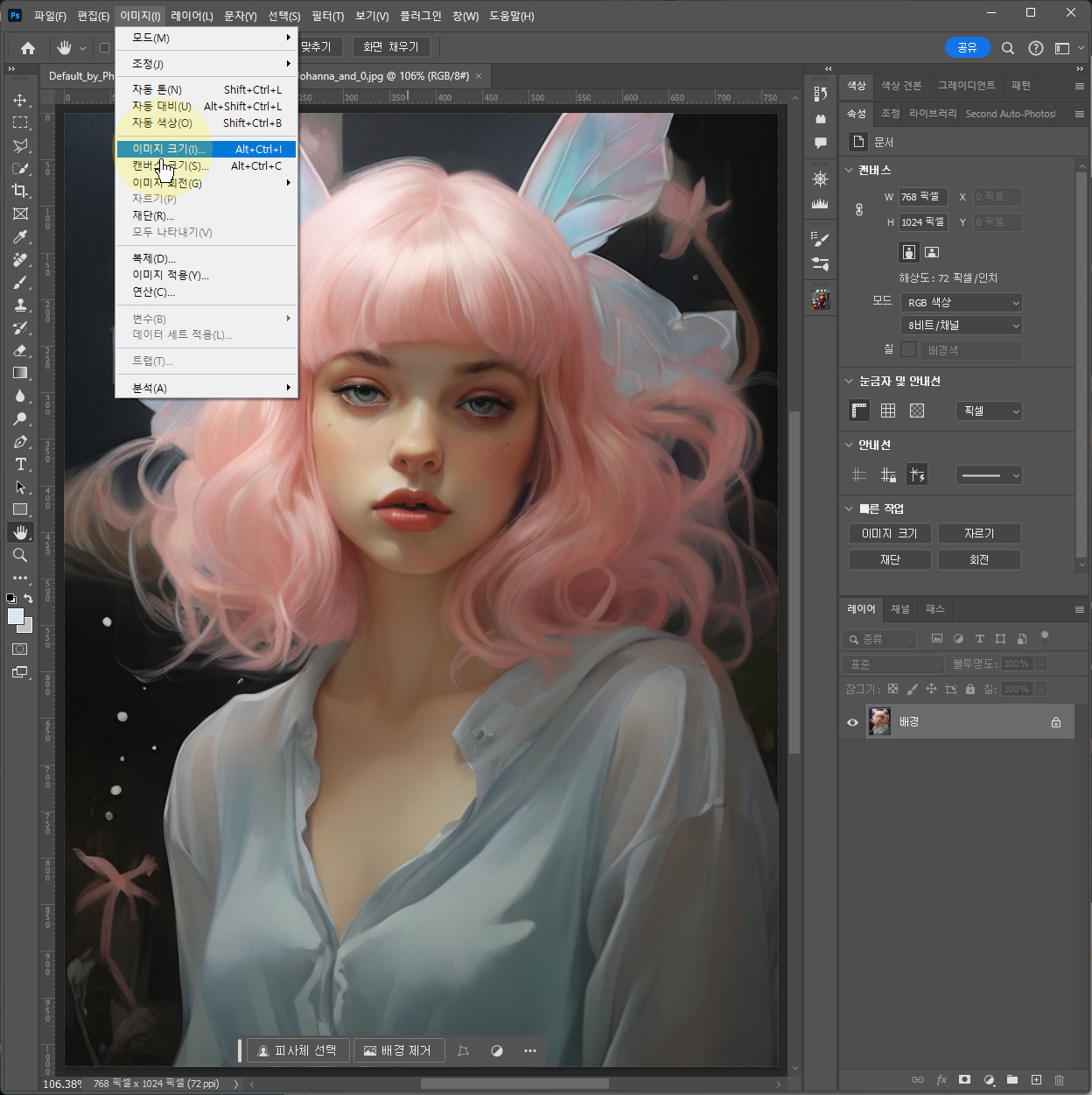Toggle the rulers icon in properties
Screen dimensions: 1092x1095
[859, 411]
